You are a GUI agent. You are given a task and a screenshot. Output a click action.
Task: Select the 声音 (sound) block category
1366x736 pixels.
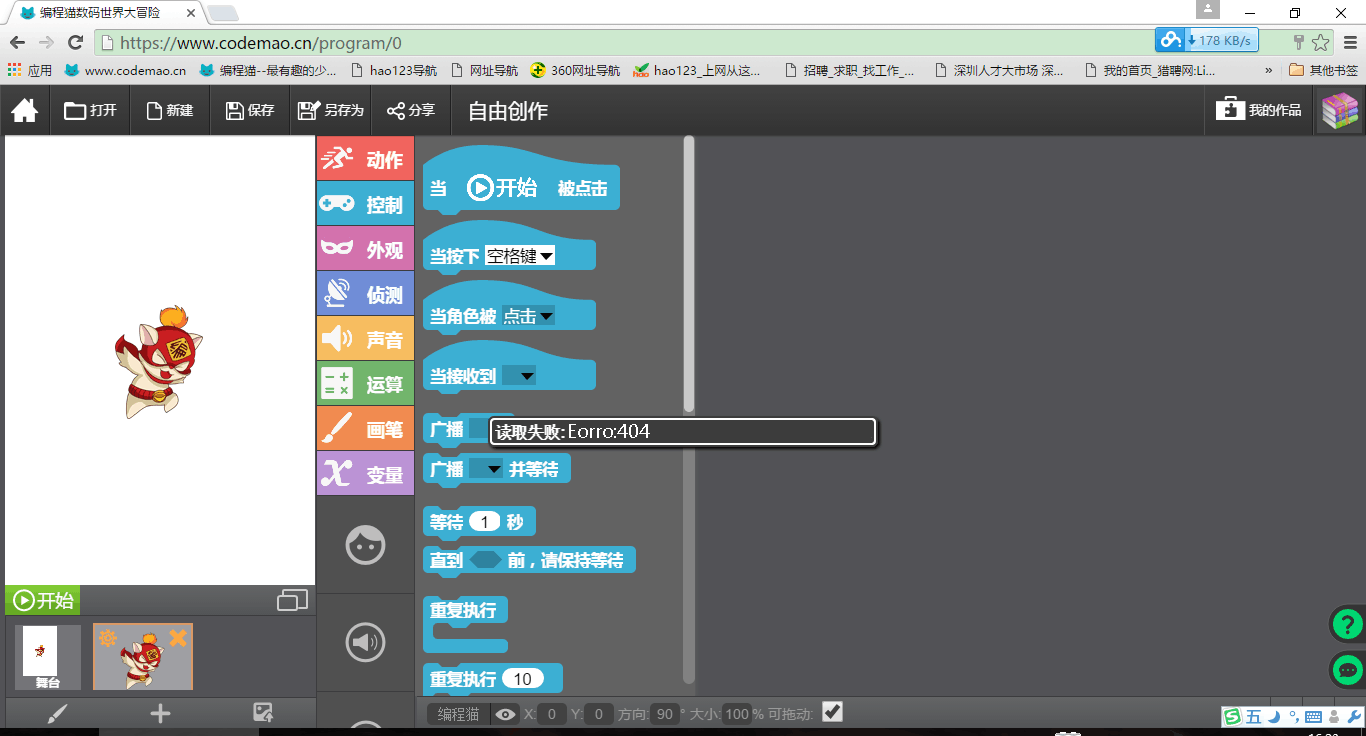365,339
